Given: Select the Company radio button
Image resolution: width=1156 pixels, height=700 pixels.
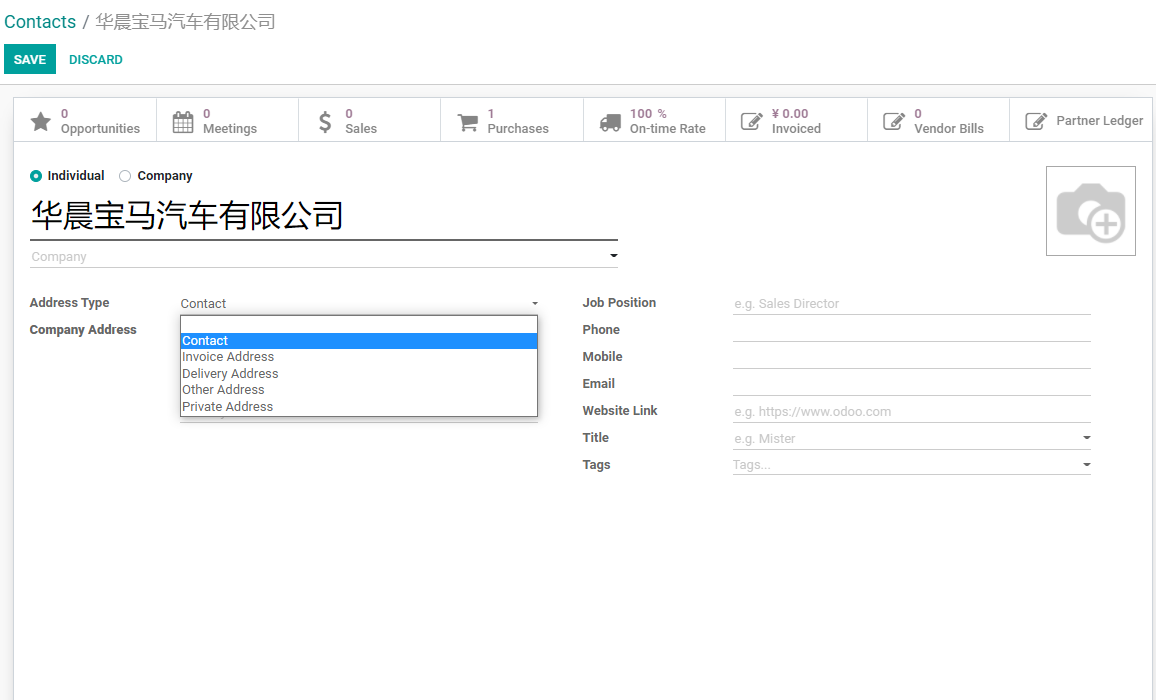Looking at the screenshot, I should pos(125,176).
